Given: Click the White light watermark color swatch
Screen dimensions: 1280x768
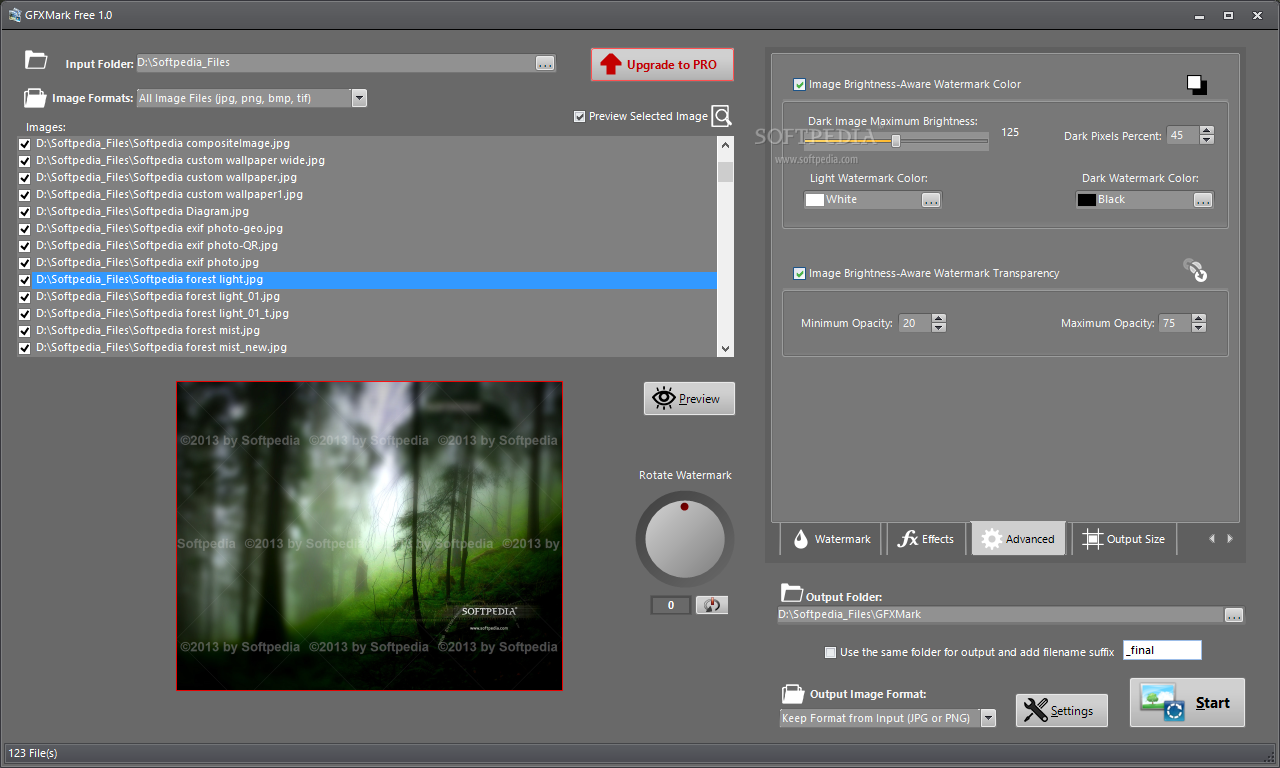Looking at the screenshot, I should 815,200.
